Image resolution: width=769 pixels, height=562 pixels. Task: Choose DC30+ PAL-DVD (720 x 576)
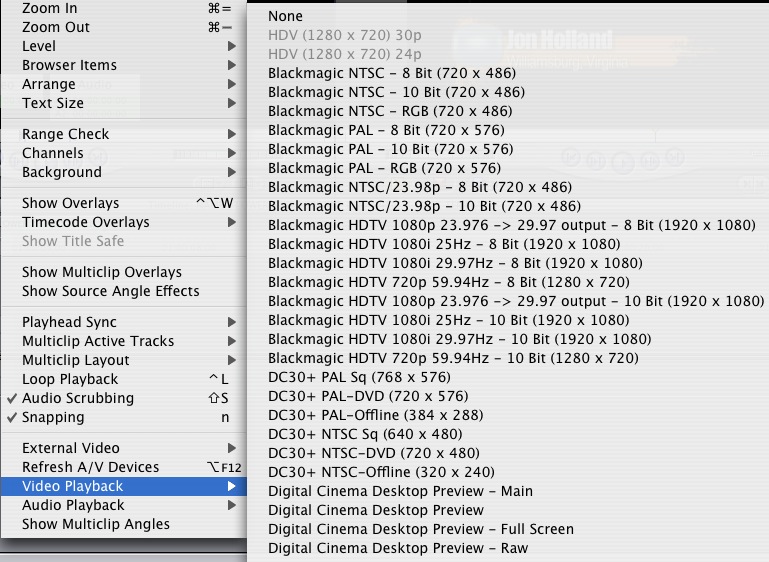click(x=508, y=396)
